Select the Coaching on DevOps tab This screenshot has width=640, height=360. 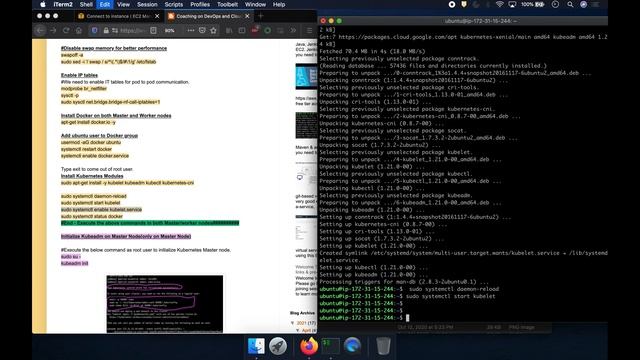pyautogui.click(x=208, y=16)
